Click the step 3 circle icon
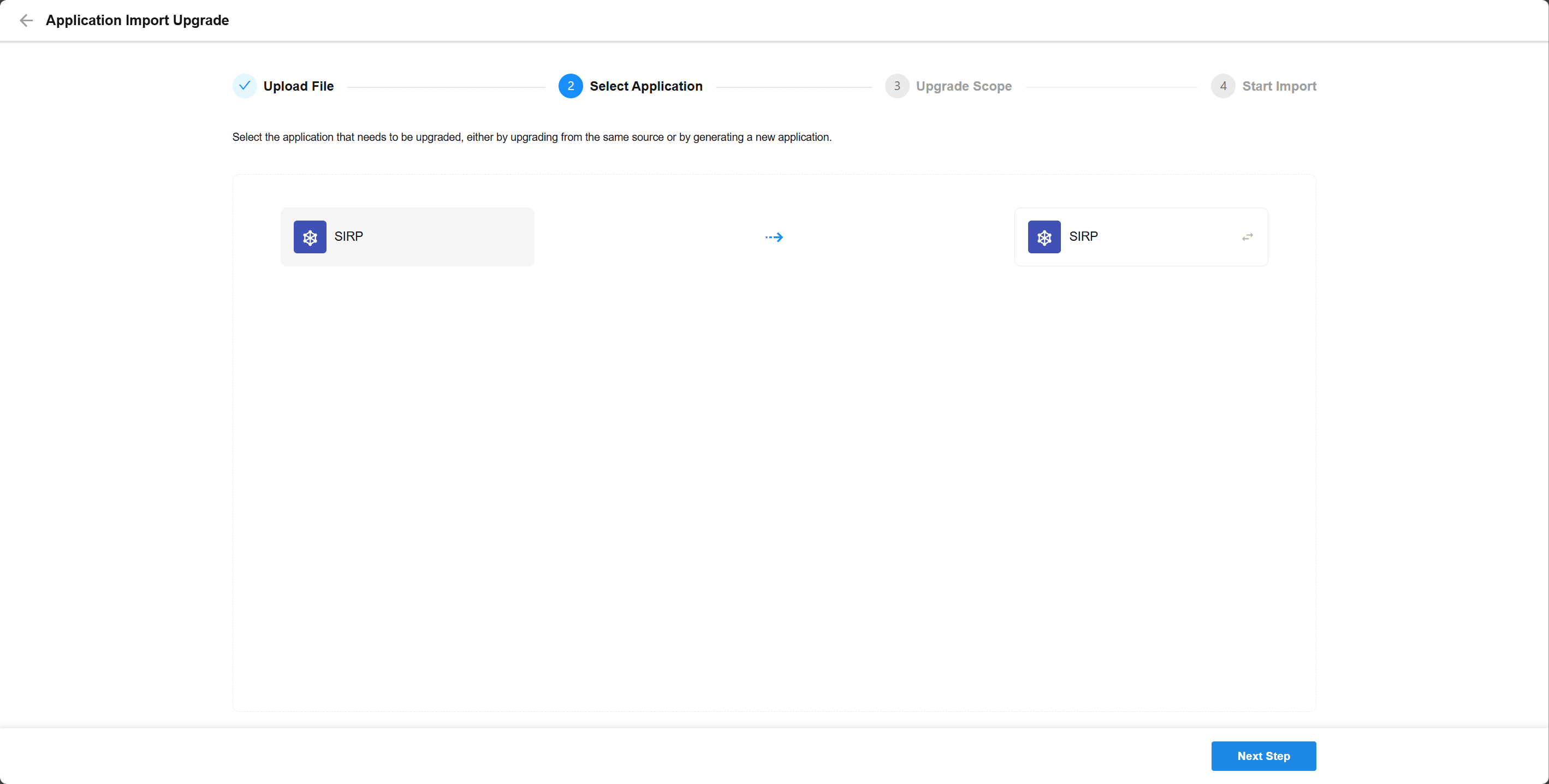 coord(897,86)
